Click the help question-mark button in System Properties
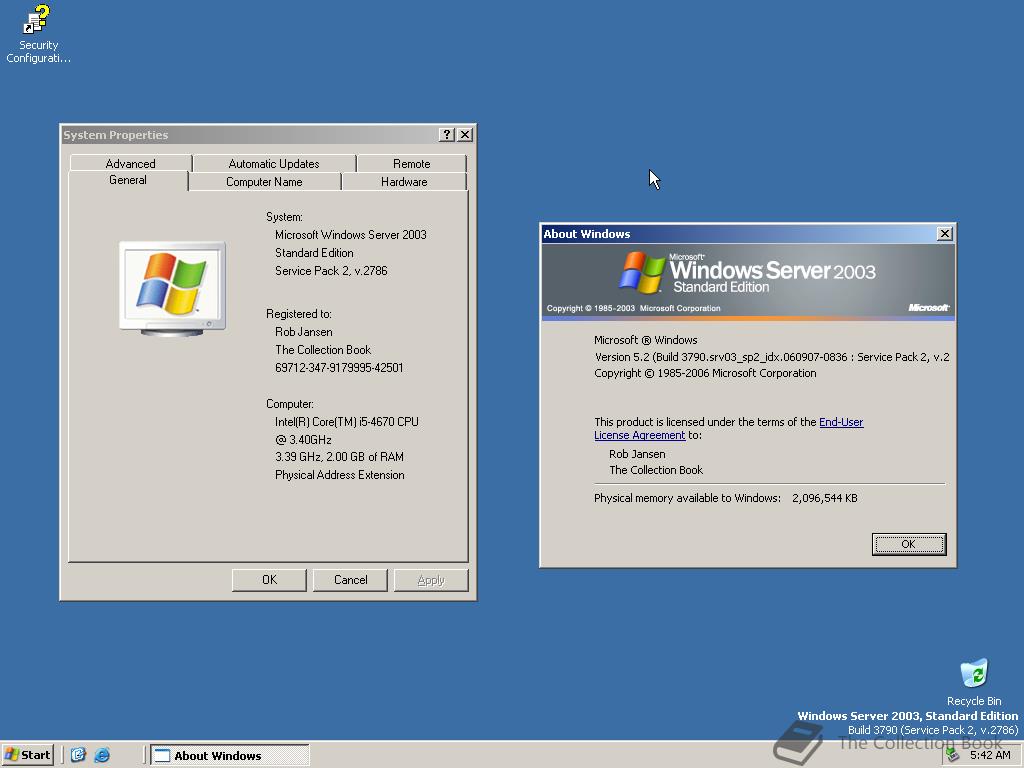Viewport: 1024px width, 768px height. click(447, 135)
